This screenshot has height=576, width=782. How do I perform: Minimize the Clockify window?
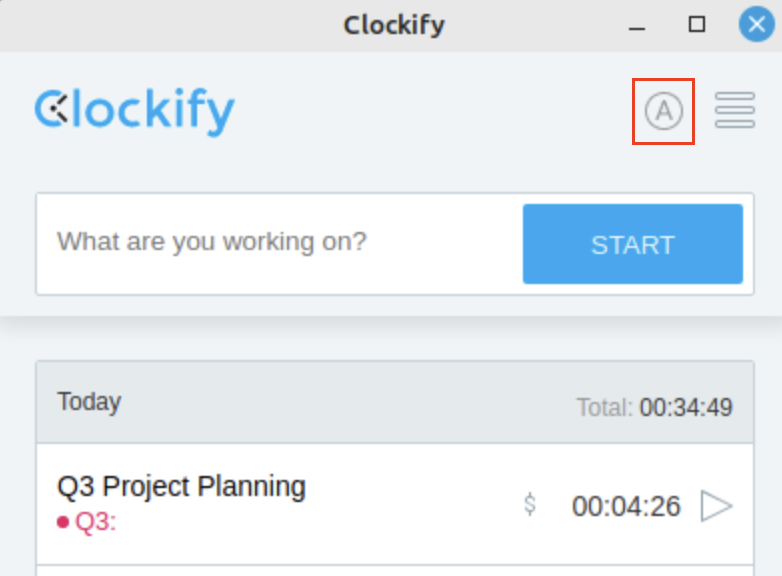pyautogui.click(x=637, y=25)
